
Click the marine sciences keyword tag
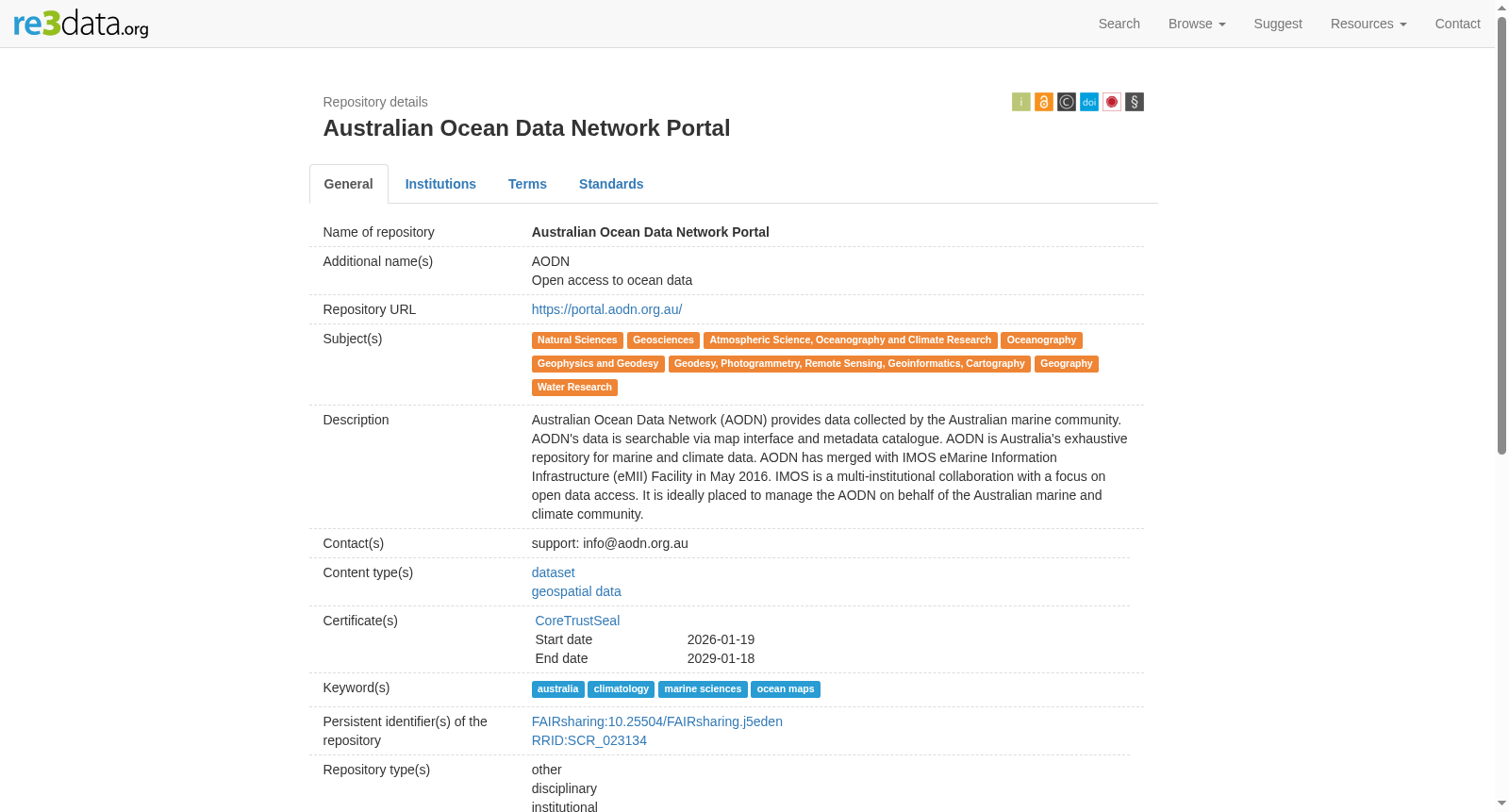point(703,689)
